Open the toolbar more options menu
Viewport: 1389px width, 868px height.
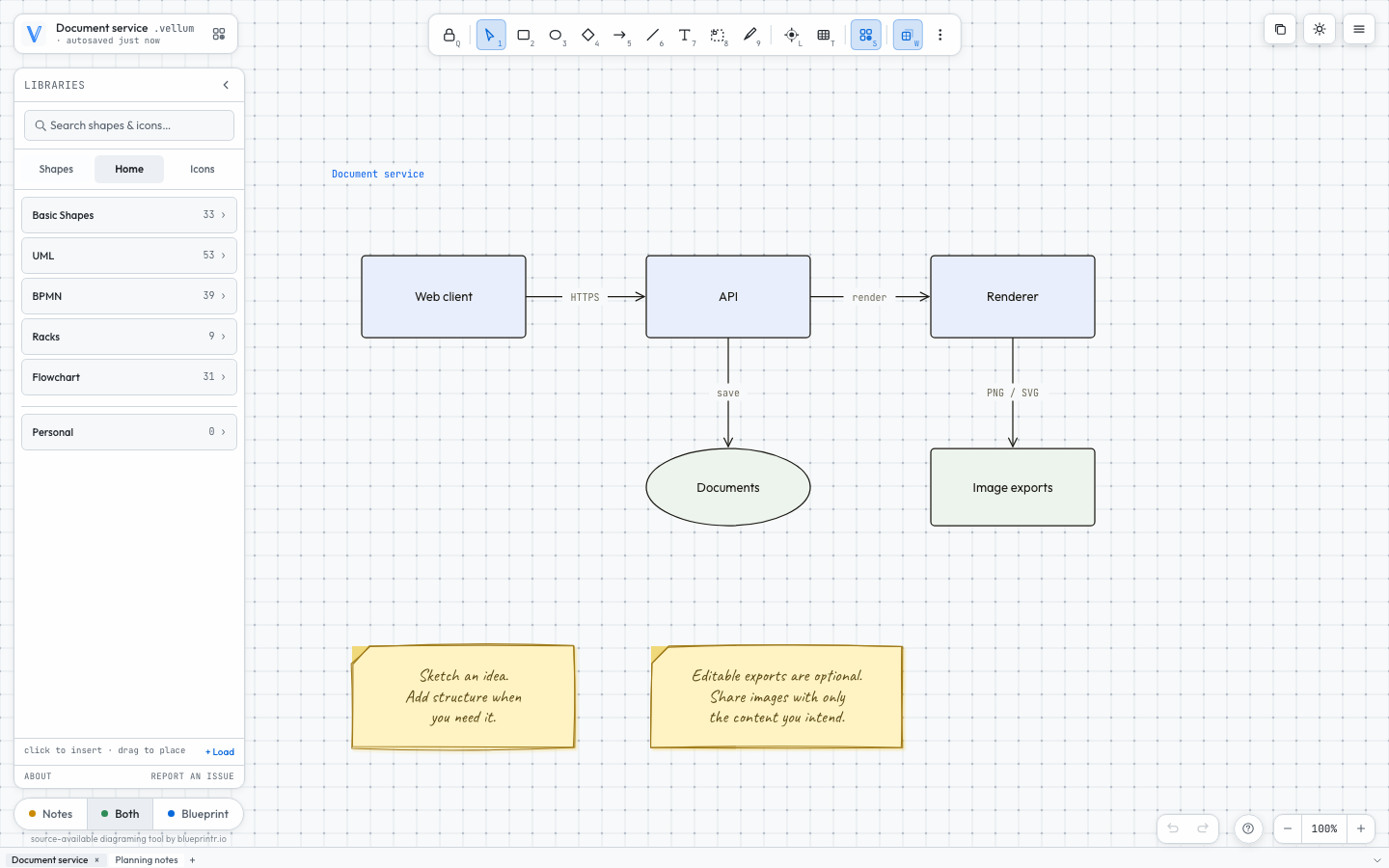coord(940,35)
